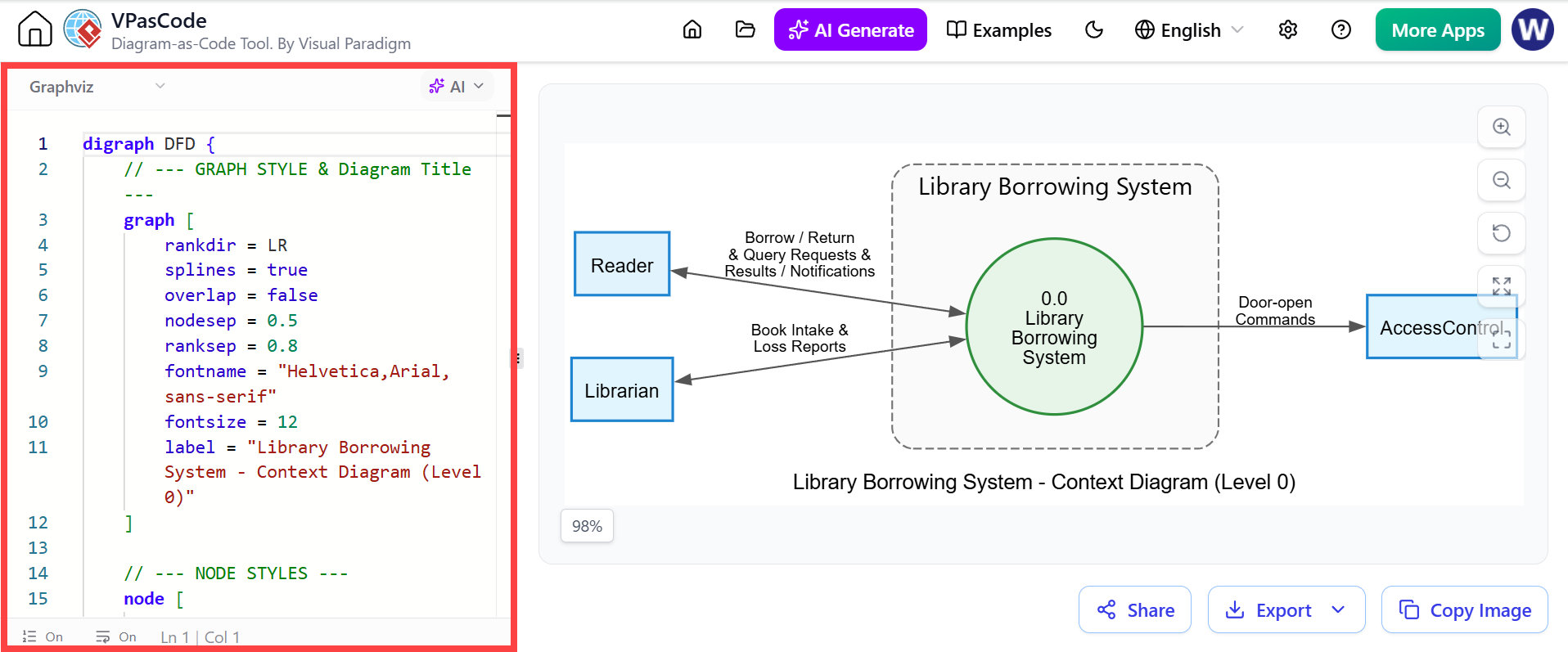Click the 'Book Intake & Loss Reports' edge label

pos(800,338)
